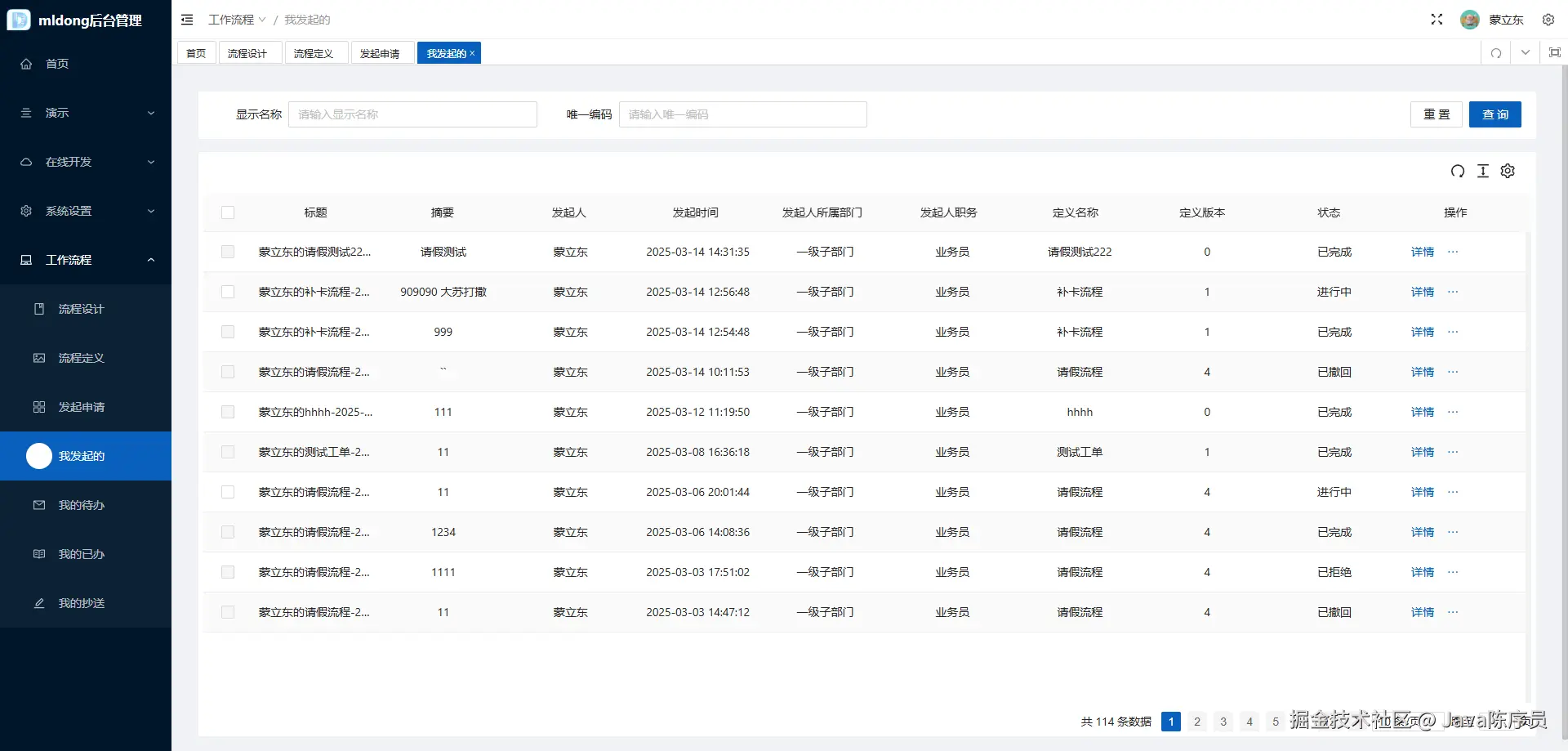Click the 查询 search button

tap(1494, 114)
